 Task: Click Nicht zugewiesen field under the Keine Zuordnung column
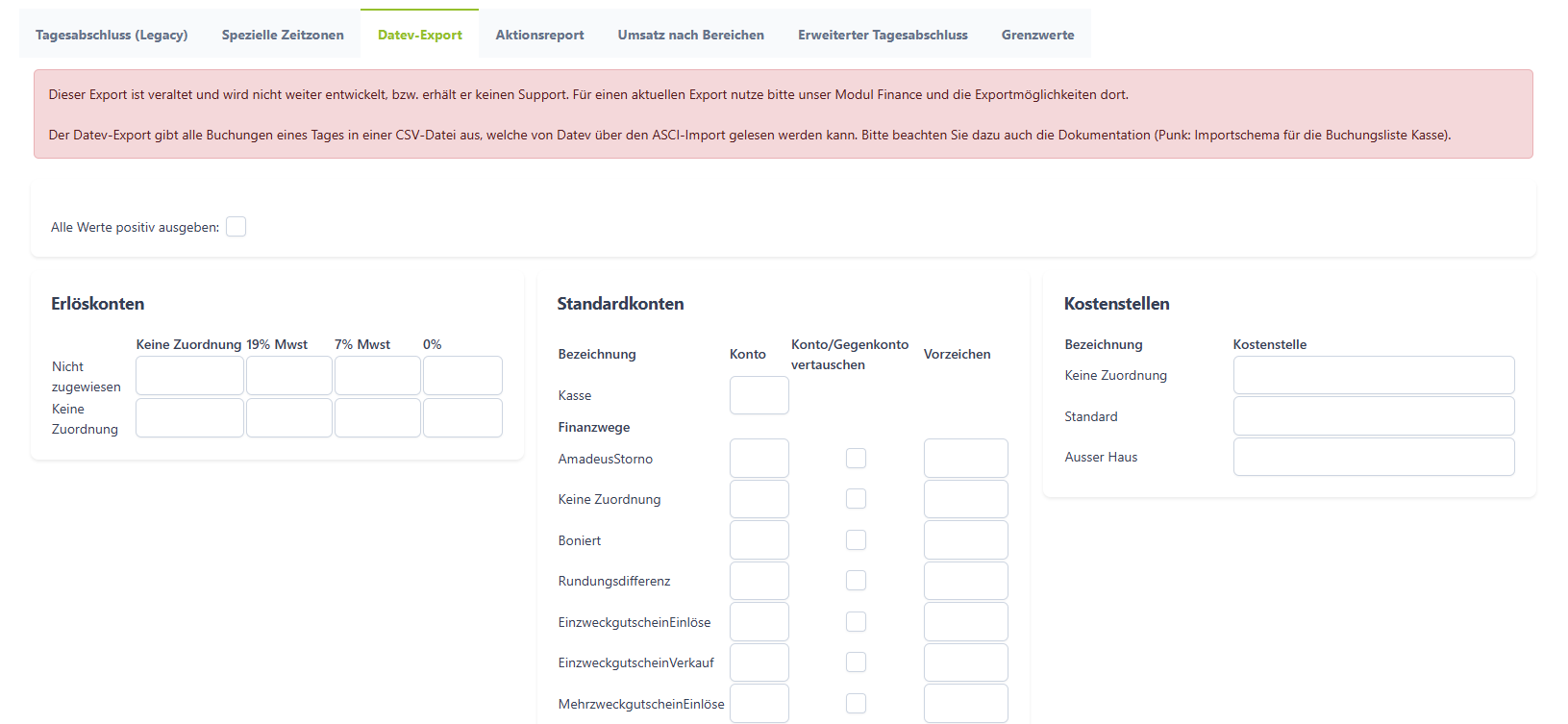(189, 376)
